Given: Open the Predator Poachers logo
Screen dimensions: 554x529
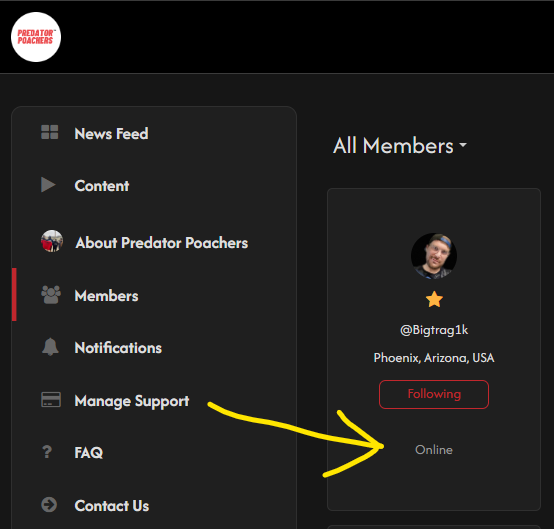Looking at the screenshot, I should click(36, 37).
